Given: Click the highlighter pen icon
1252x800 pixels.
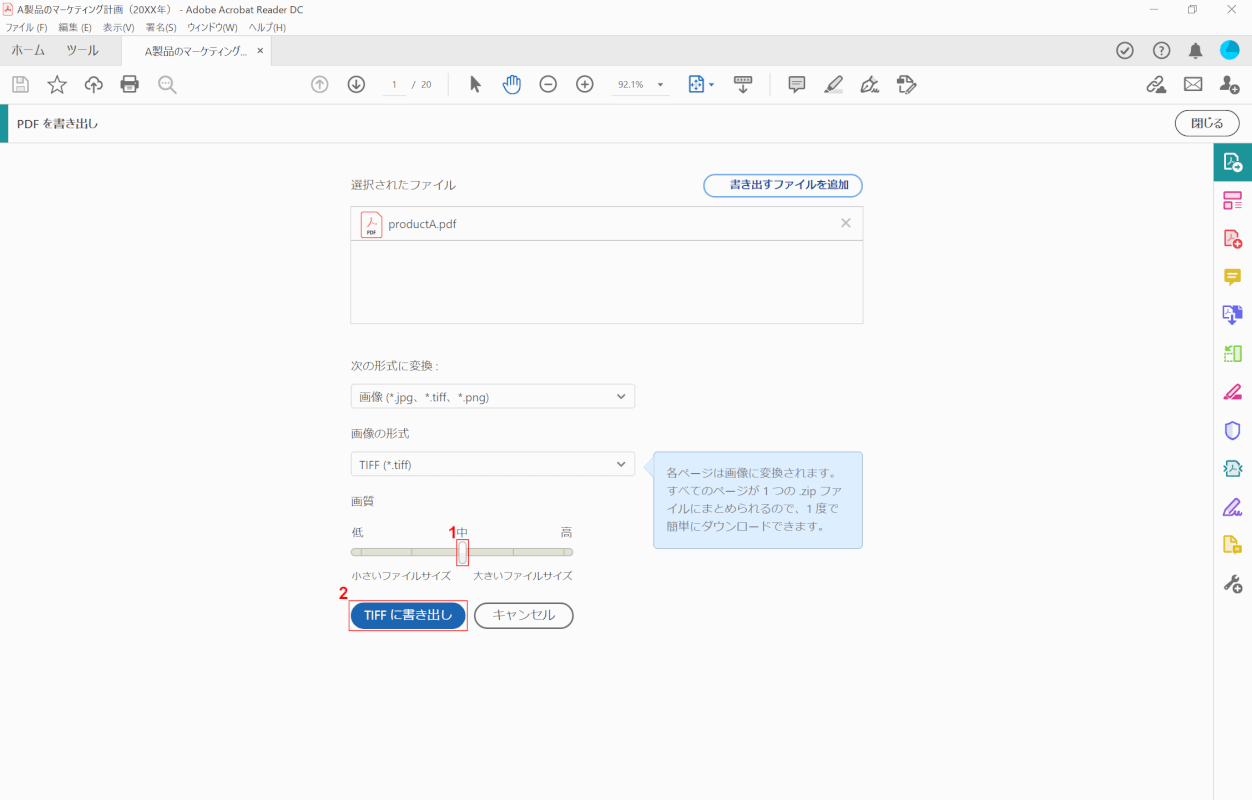Looking at the screenshot, I should pos(833,85).
